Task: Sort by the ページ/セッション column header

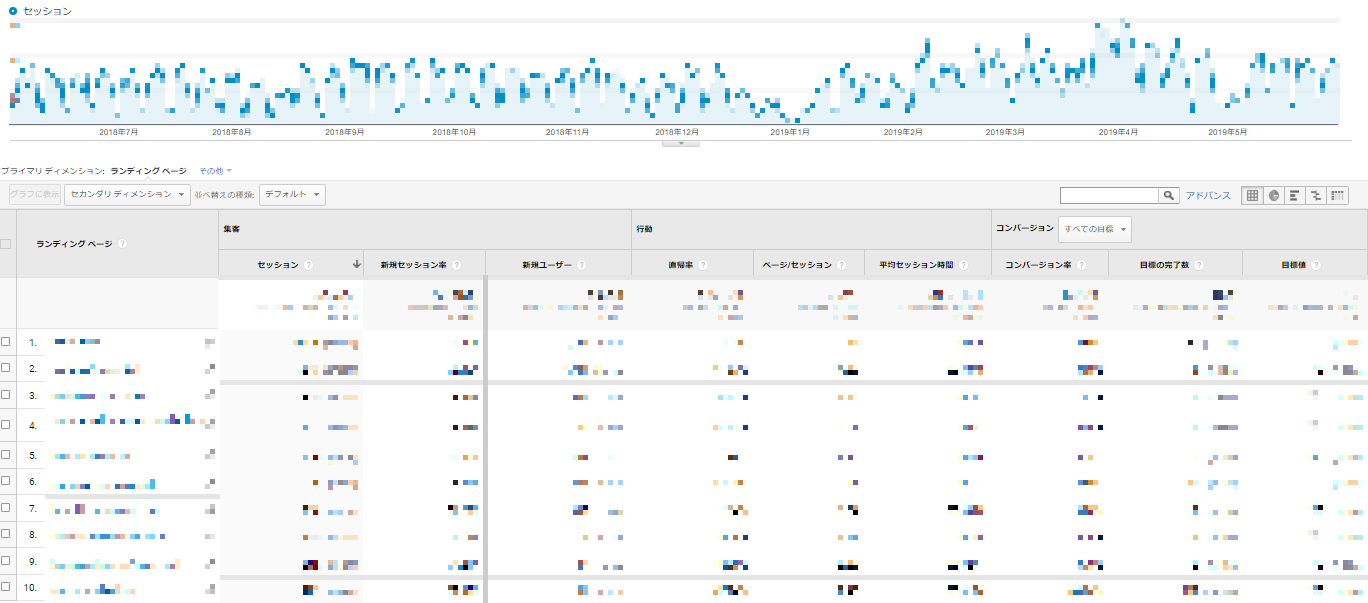Action: pos(798,265)
